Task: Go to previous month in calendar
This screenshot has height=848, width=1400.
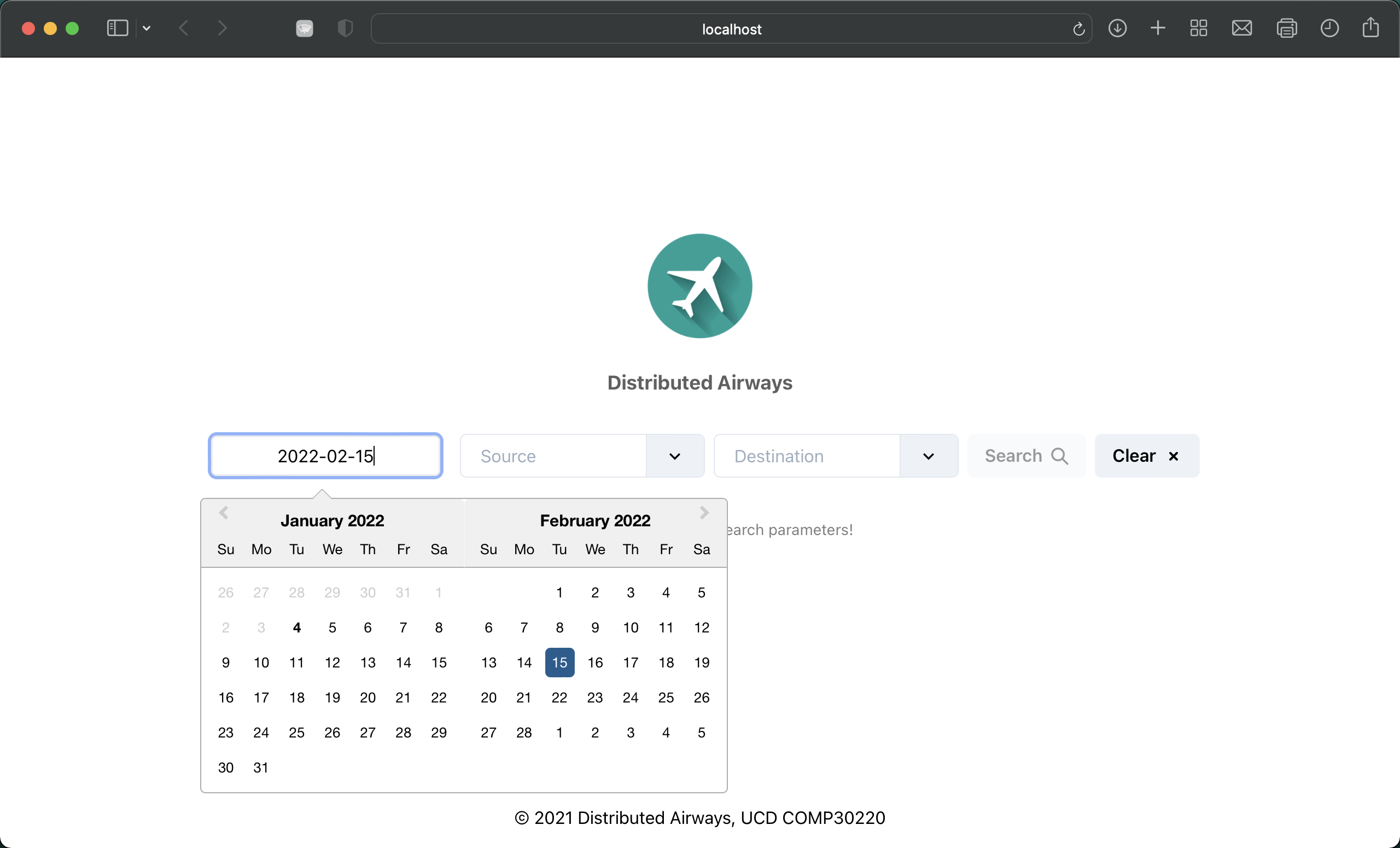Action: [x=224, y=513]
